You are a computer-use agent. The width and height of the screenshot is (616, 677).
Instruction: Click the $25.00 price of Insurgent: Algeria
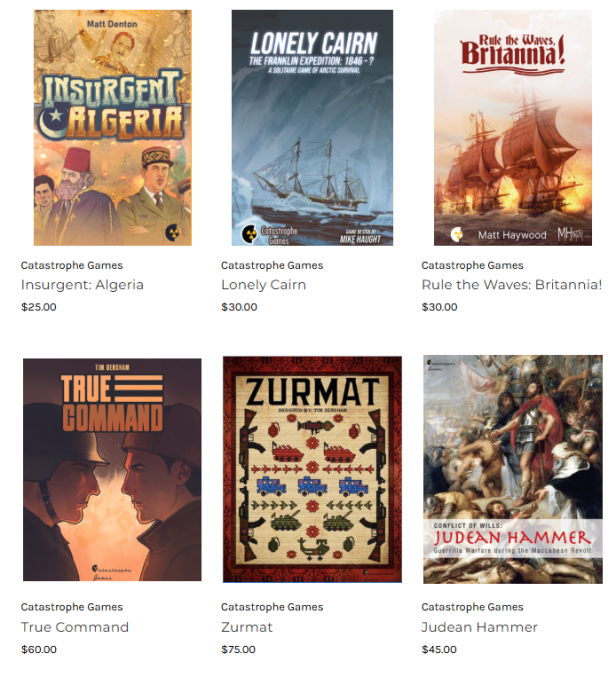(39, 307)
